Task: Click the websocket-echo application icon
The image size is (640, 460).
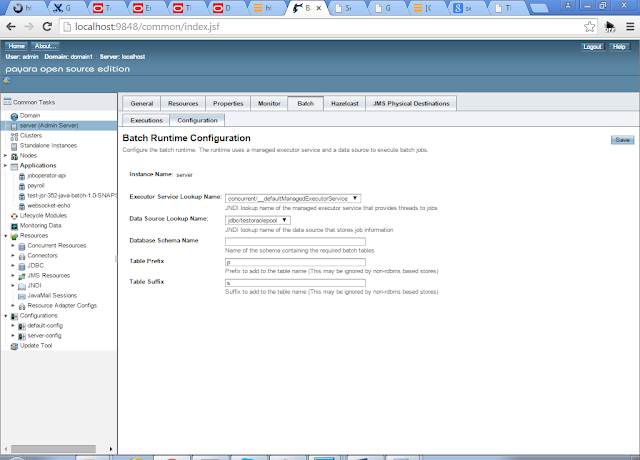Action: (x=22, y=206)
